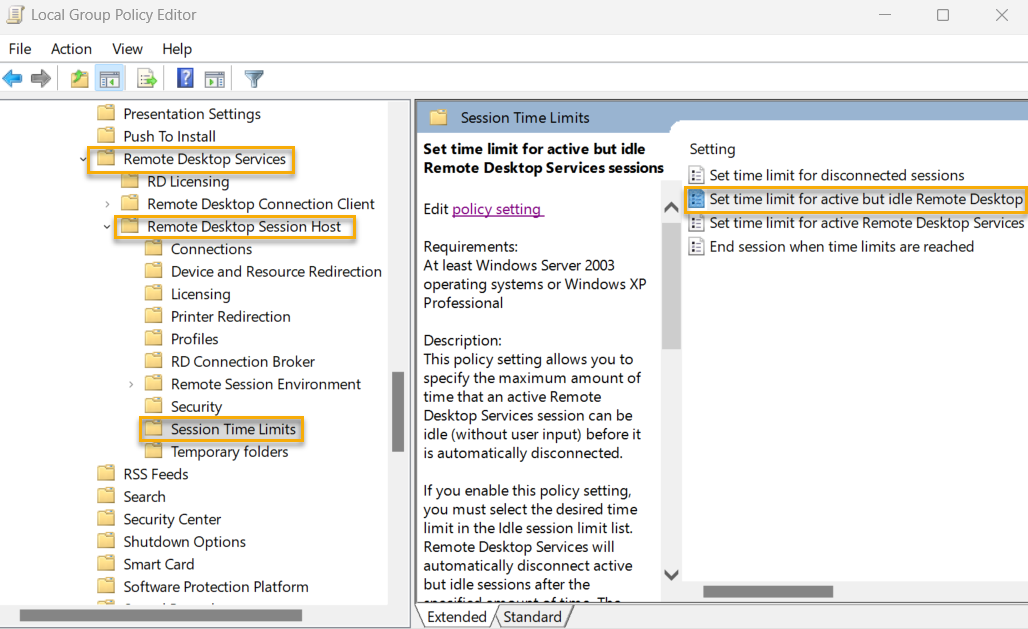The width and height of the screenshot is (1028, 629).
Task: Click the Export List toolbar icon
Action: [145, 78]
